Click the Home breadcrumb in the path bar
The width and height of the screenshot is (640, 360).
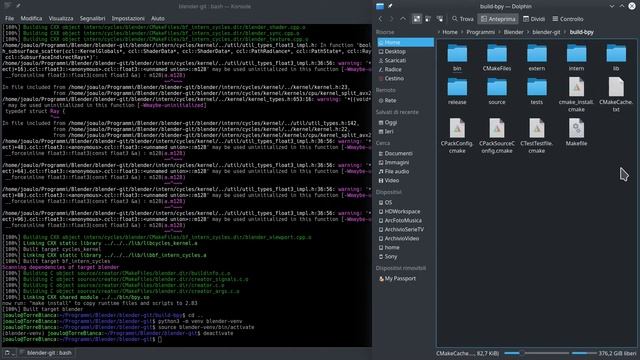[450, 32]
